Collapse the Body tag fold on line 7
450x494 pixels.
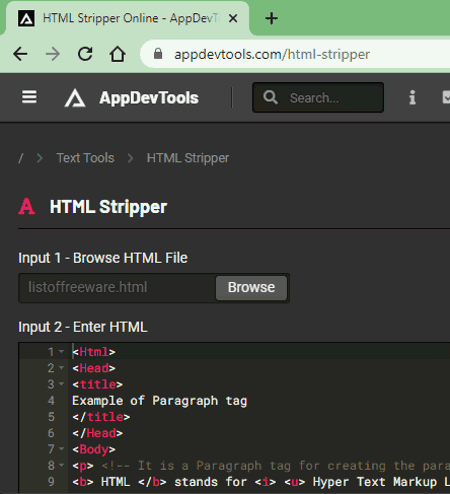coord(61,449)
